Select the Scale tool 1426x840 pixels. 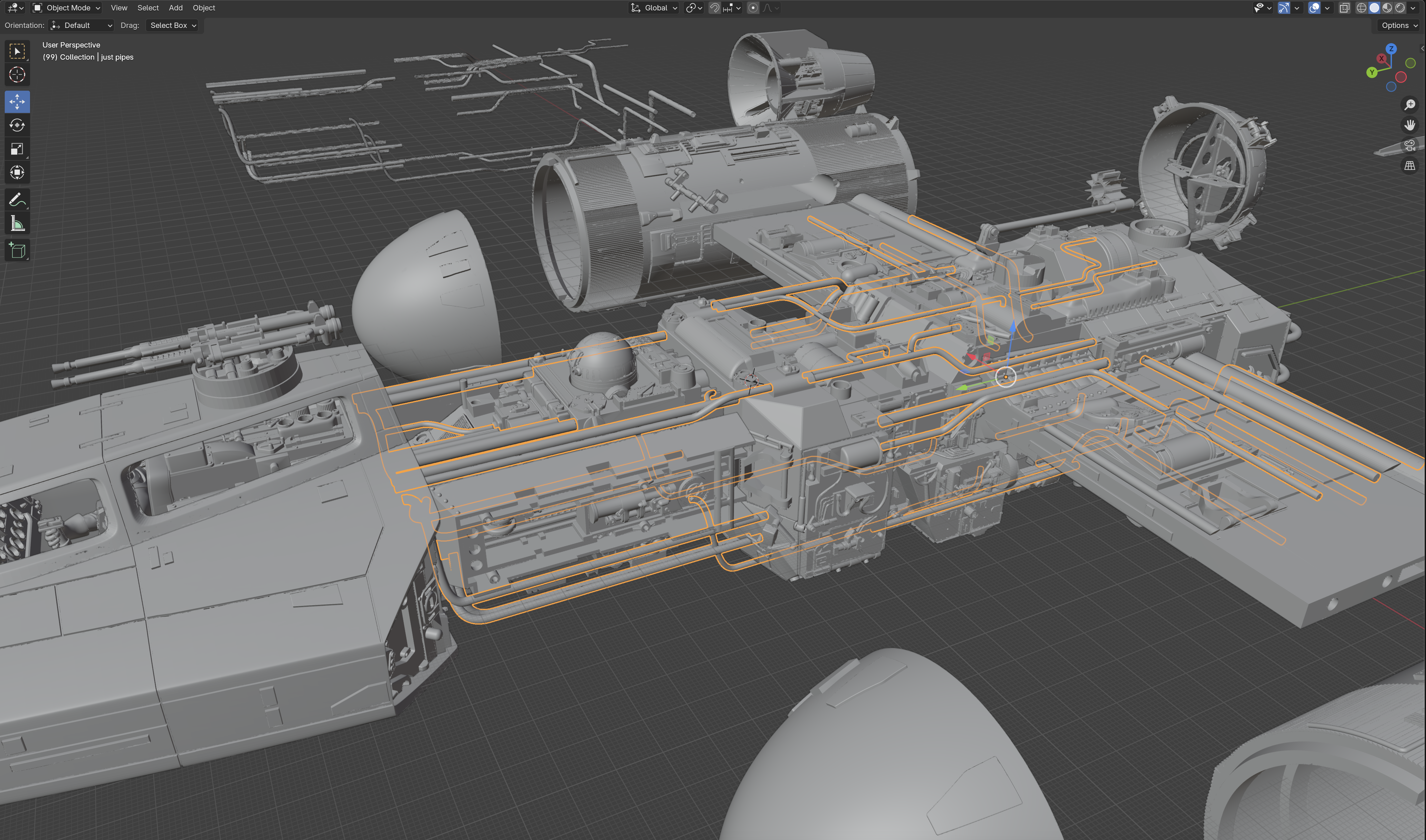[17, 149]
